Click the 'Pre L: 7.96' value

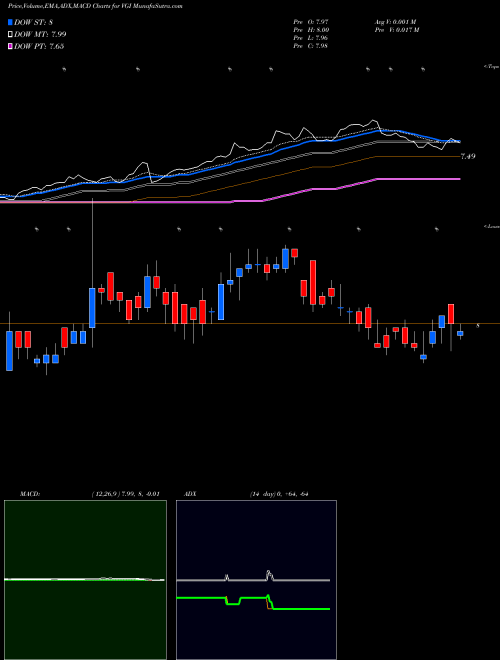(x=311, y=38)
